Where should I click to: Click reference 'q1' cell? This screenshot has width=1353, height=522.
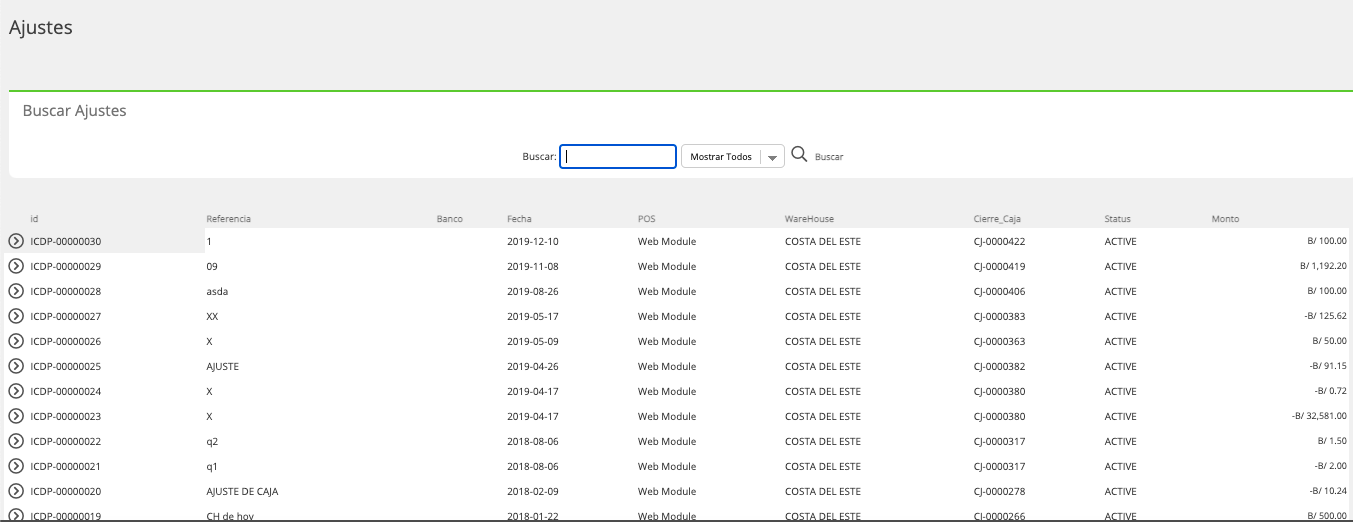click(211, 466)
